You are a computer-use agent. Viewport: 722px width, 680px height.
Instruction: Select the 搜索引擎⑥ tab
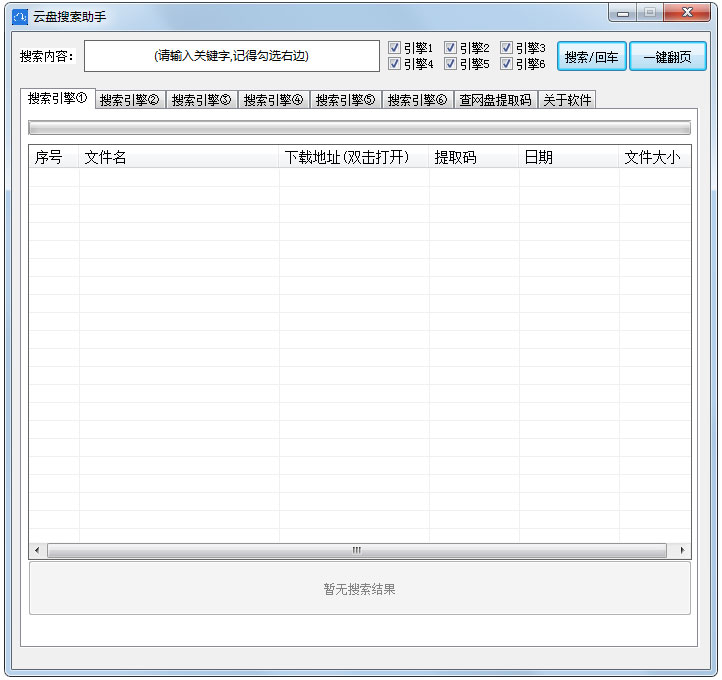[x=417, y=100]
